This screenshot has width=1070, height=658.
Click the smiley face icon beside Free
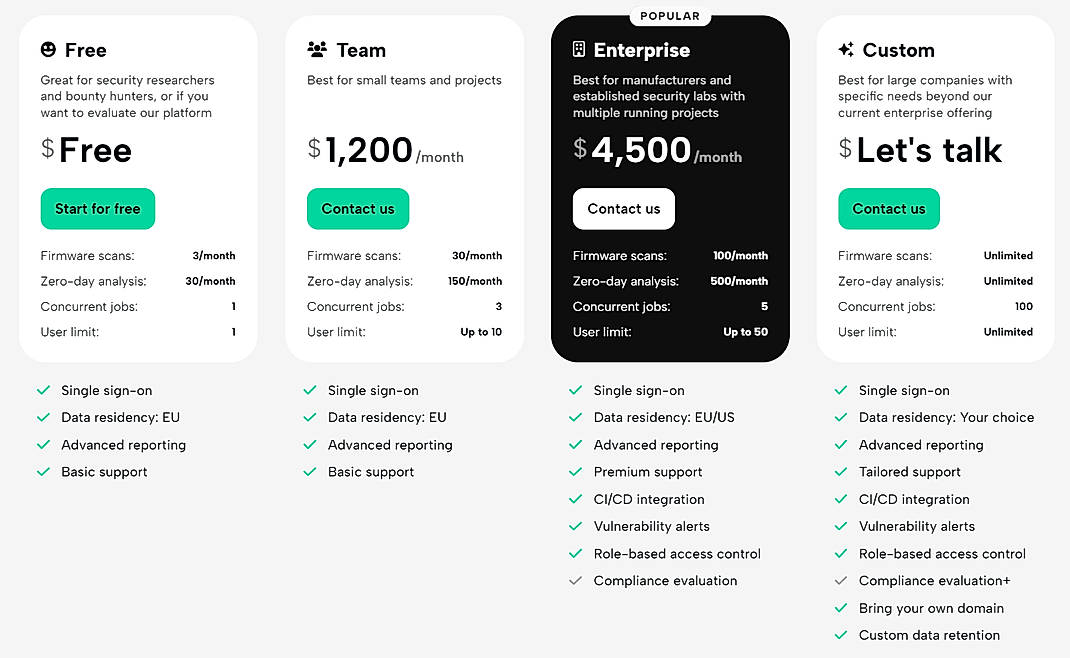46,49
